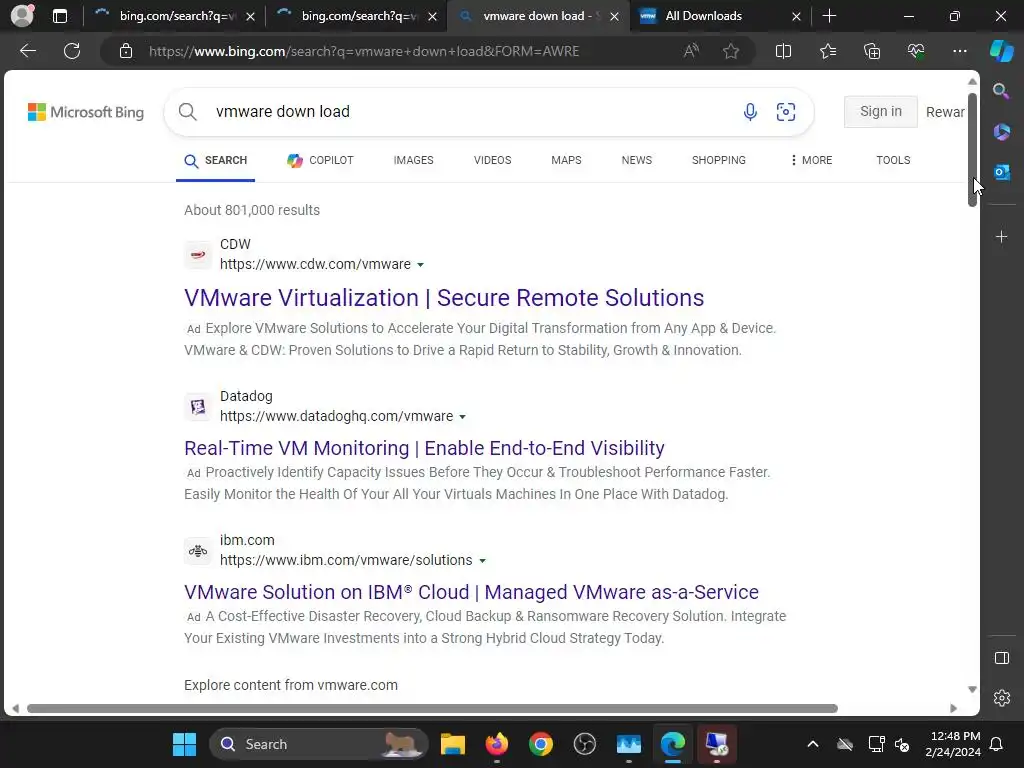
Task: Open VMware Virtualization Secure Remote Solutions link
Action: point(444,298)
